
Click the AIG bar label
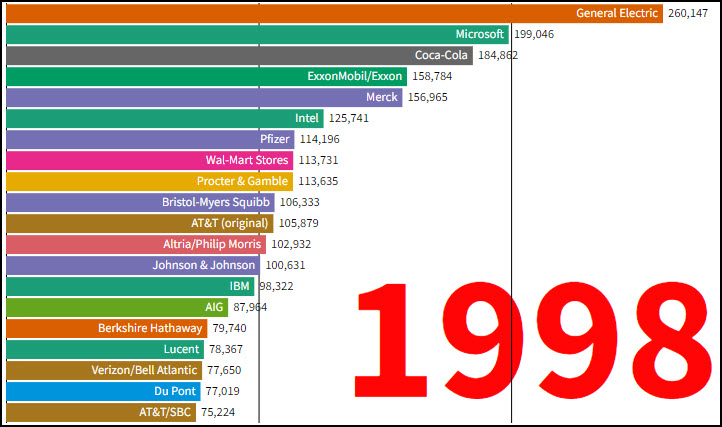click(214, 307)
